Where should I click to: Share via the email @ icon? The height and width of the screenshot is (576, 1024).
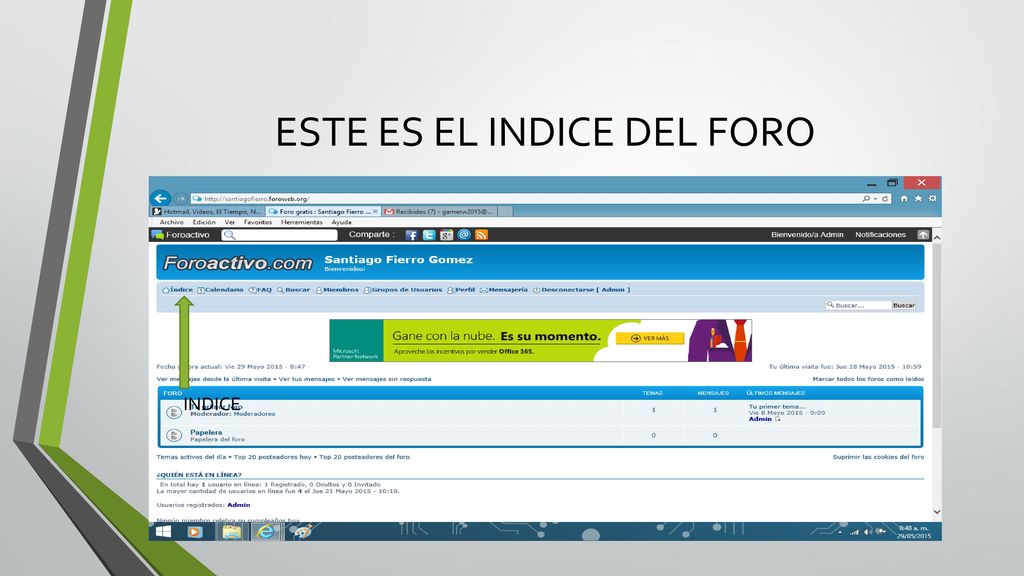pyautogui.click(x=464, y=235)
